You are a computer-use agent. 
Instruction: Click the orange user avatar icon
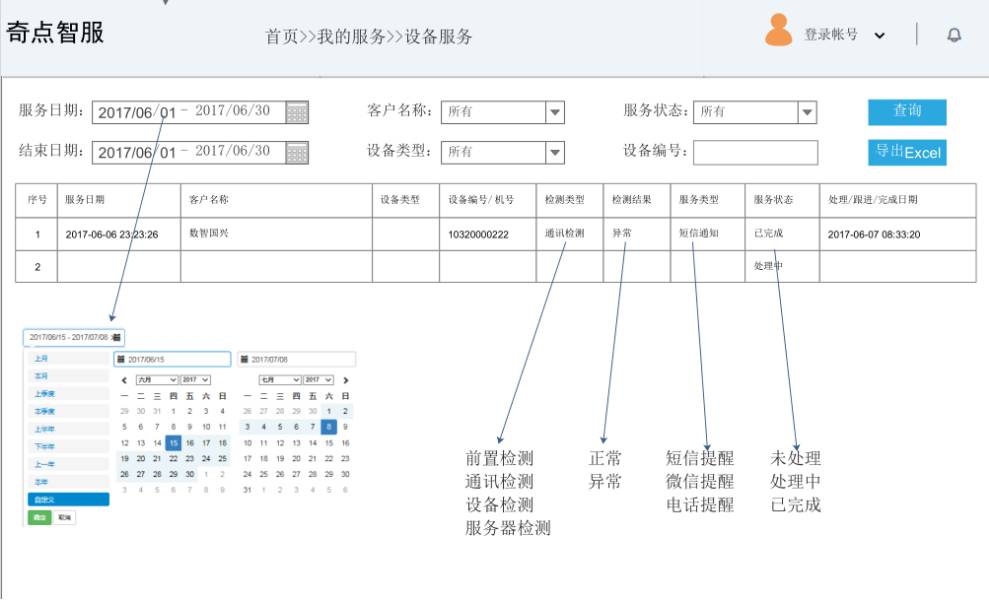778,31
